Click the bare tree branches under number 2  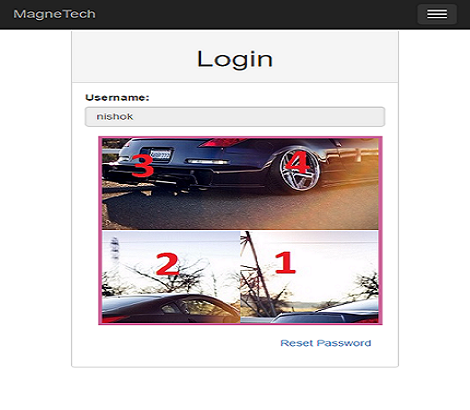(x=167, y=280)
